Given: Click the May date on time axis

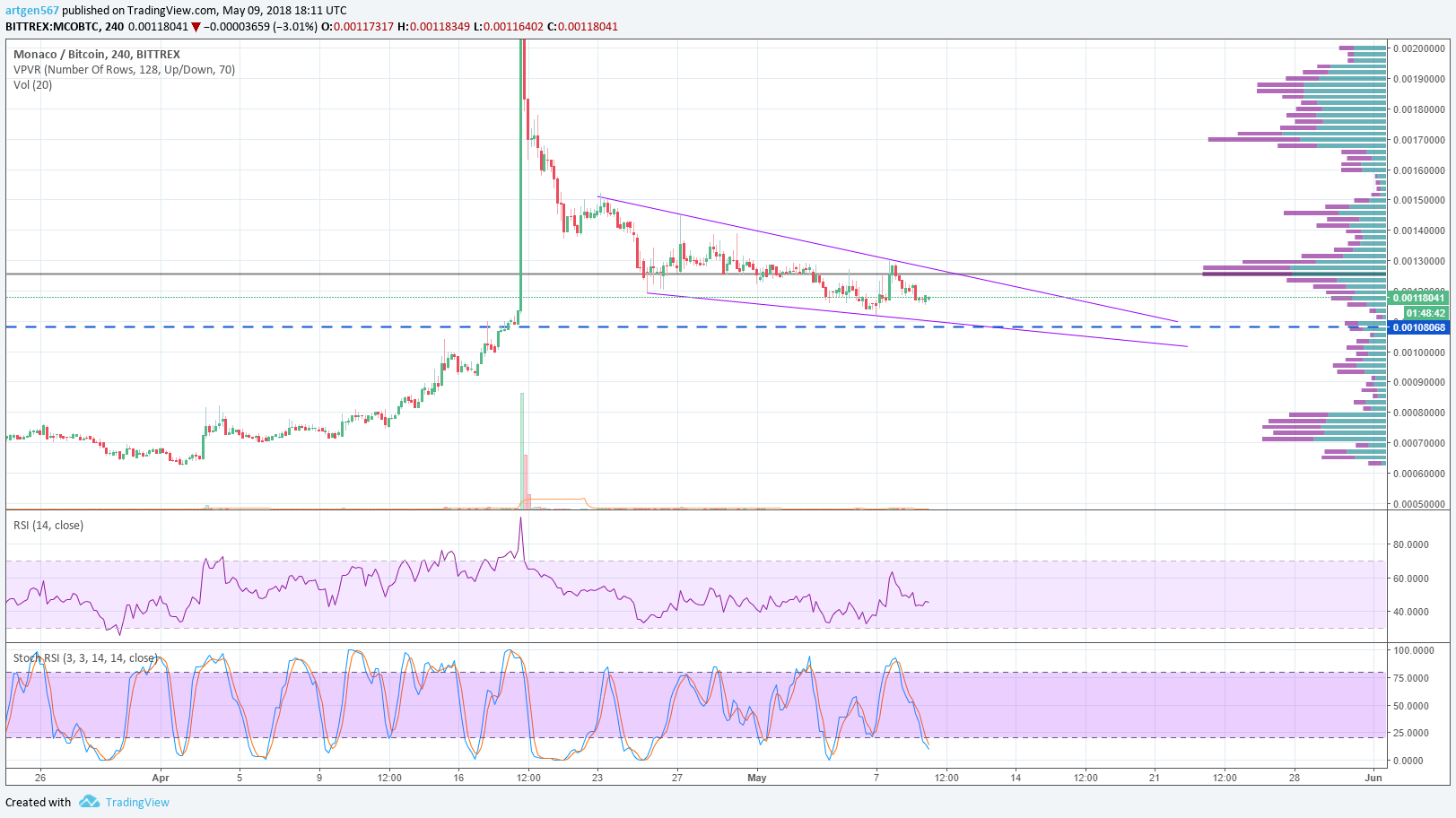Looking at the screenshot, I should (757, 778).
